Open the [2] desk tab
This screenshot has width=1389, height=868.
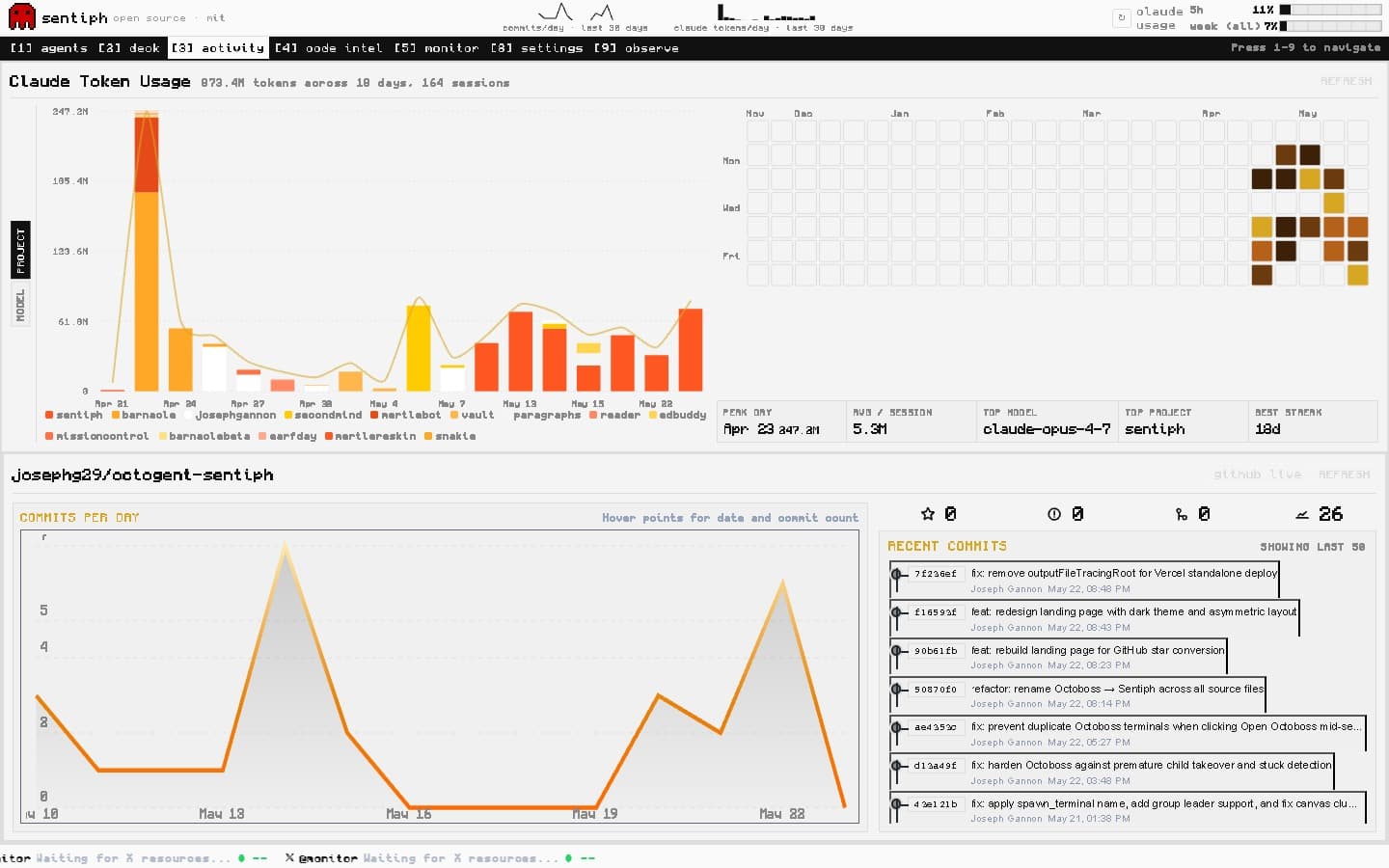[x=129, y=47]
